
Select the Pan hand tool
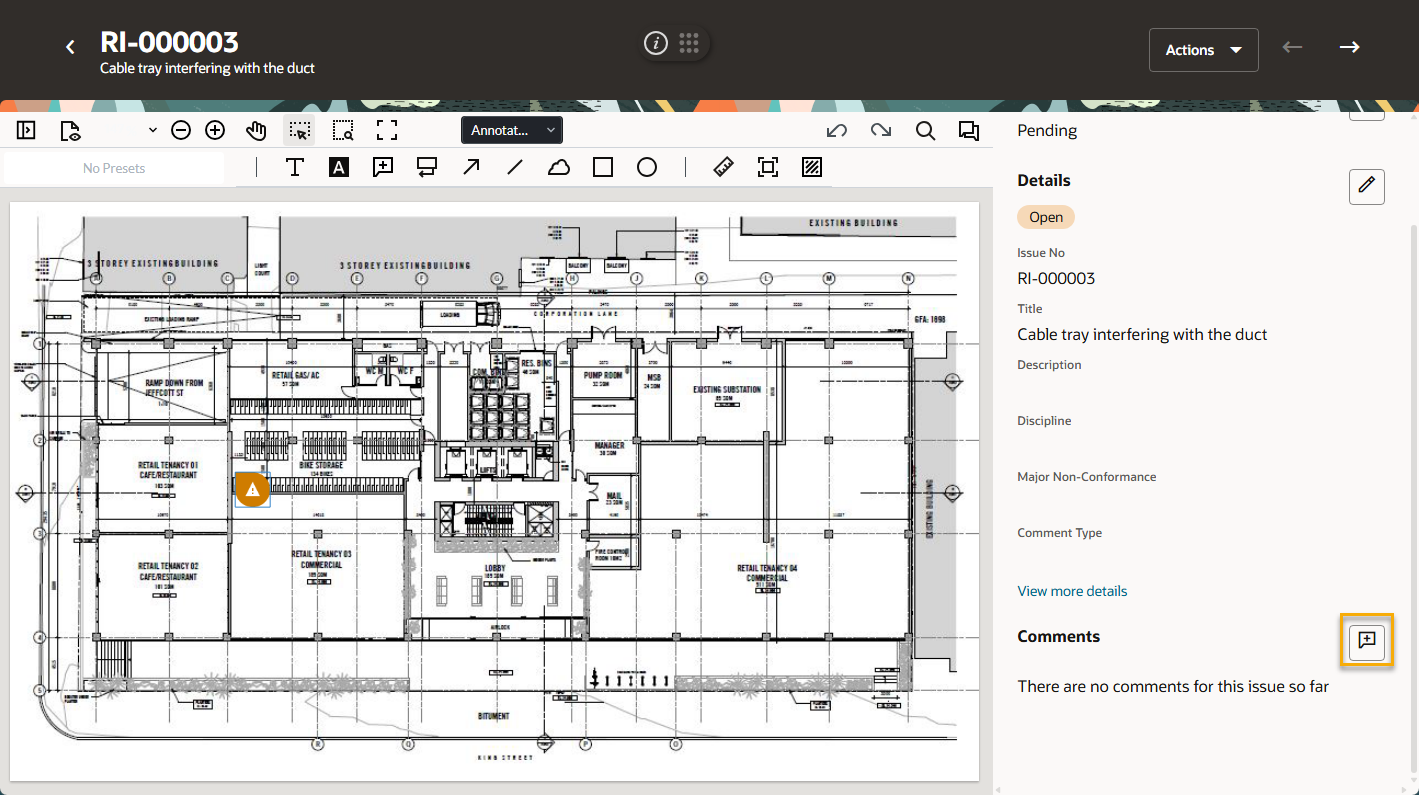pyautogui.click(x=257, y=130)
